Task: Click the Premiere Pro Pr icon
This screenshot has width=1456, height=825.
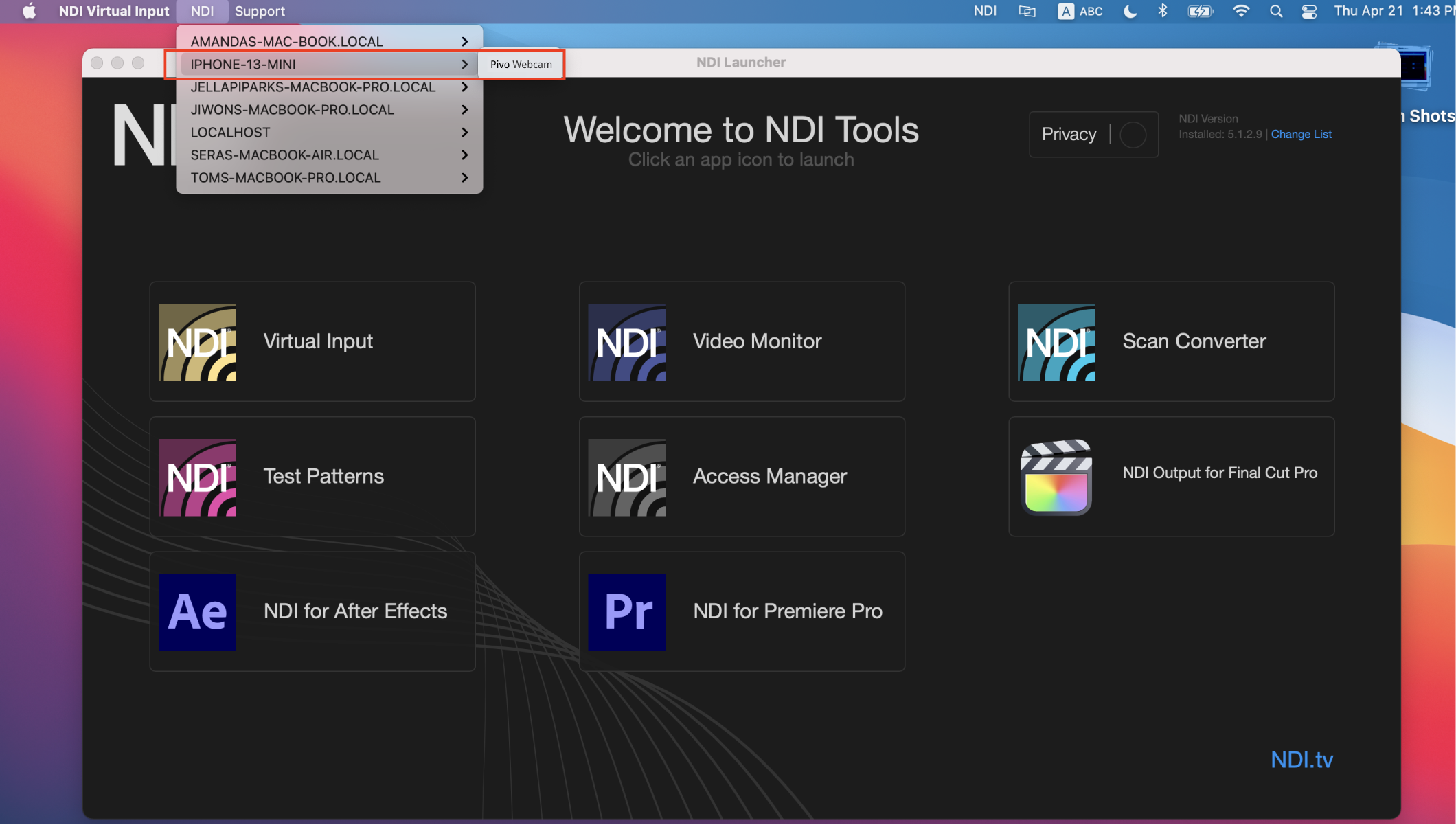Action: pos(626,612)
